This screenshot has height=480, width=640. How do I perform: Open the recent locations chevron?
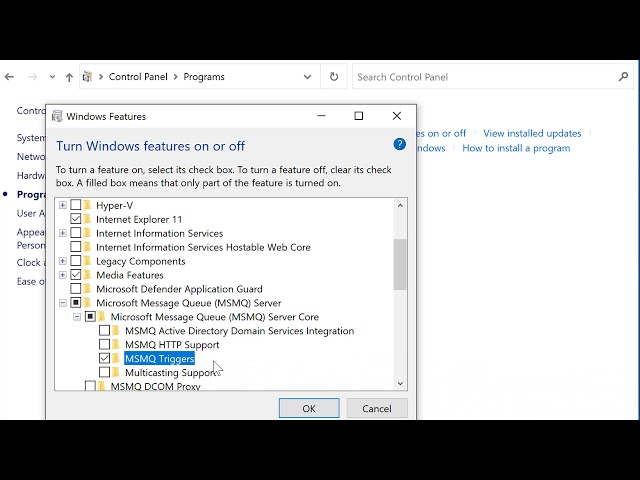pyautogui.click(x=52, y=77)
